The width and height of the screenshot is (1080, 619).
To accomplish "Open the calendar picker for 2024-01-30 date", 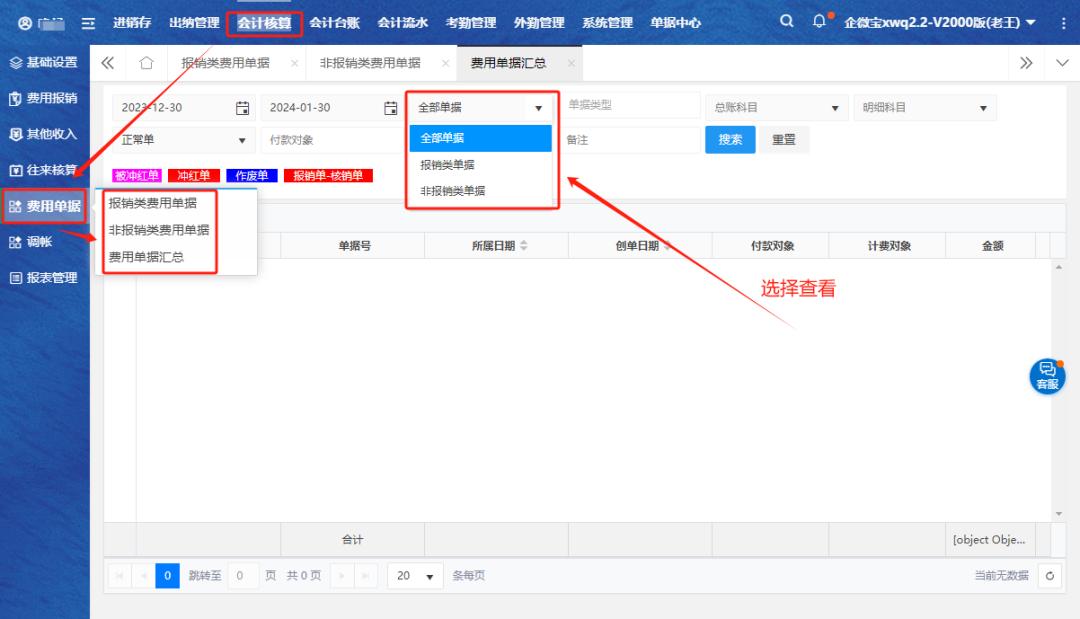I will point(391,108).
